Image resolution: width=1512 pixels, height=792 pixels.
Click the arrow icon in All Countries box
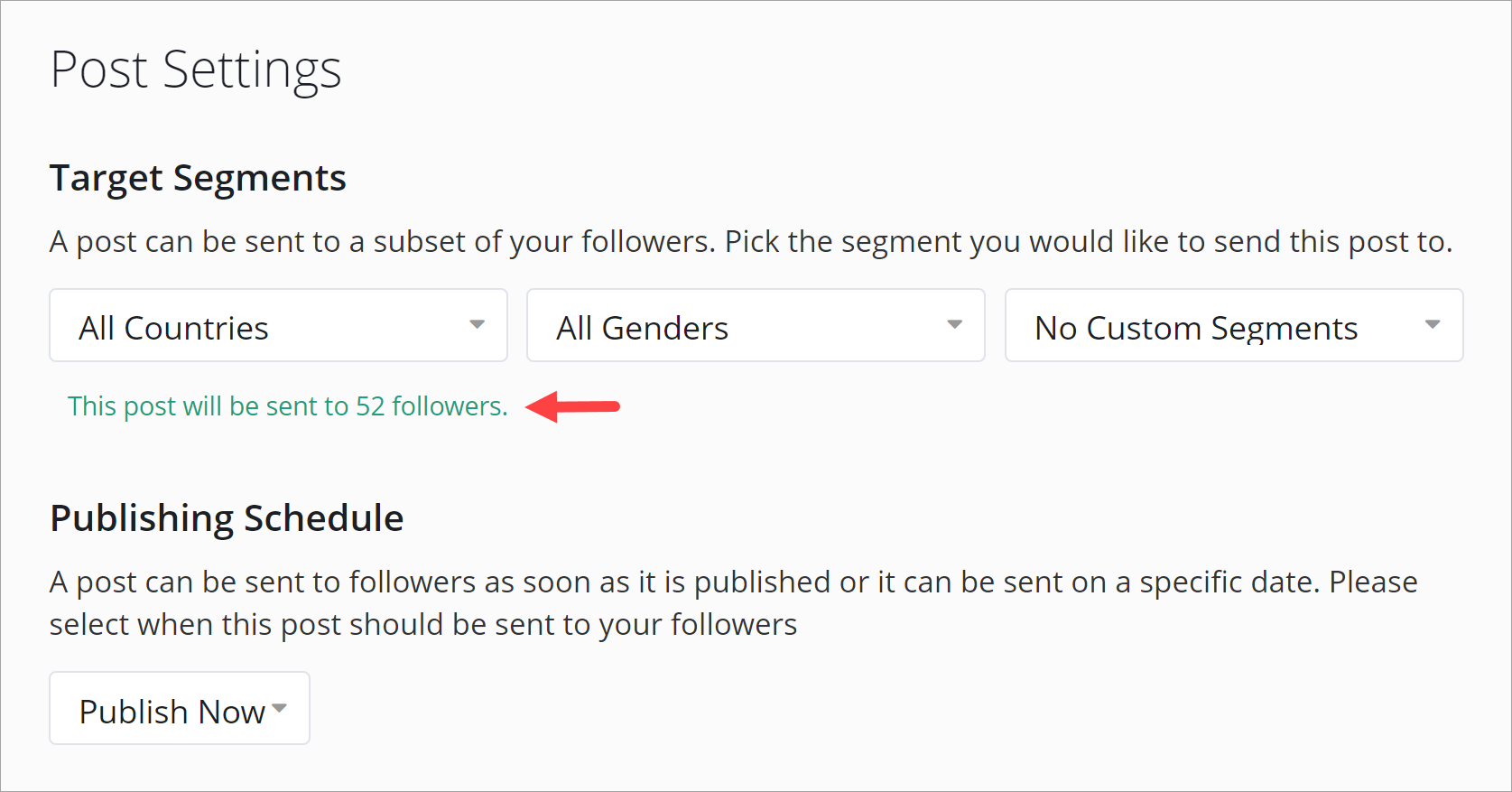(478, 324)
